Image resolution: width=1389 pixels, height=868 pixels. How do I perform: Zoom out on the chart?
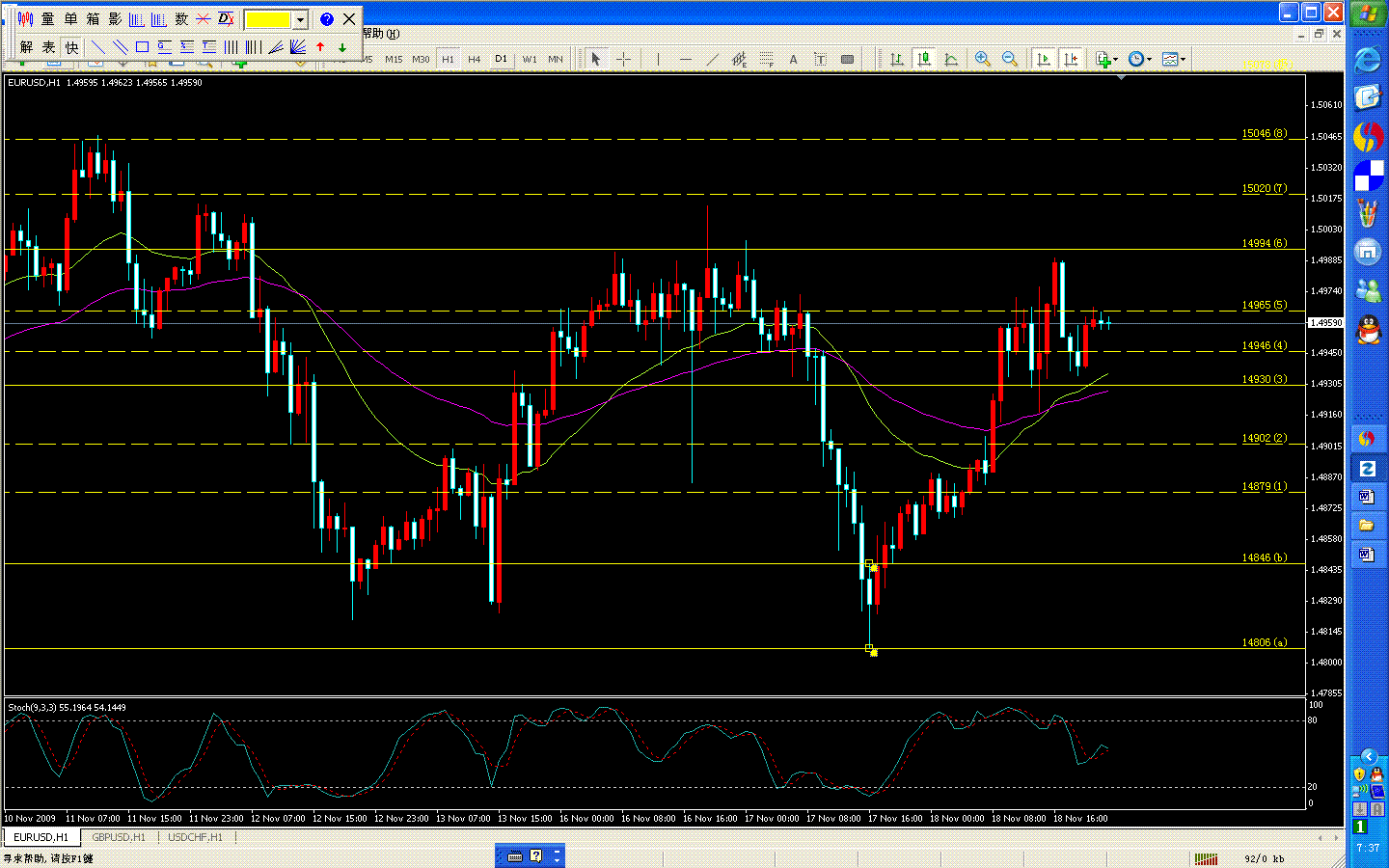pos(1010,60)
